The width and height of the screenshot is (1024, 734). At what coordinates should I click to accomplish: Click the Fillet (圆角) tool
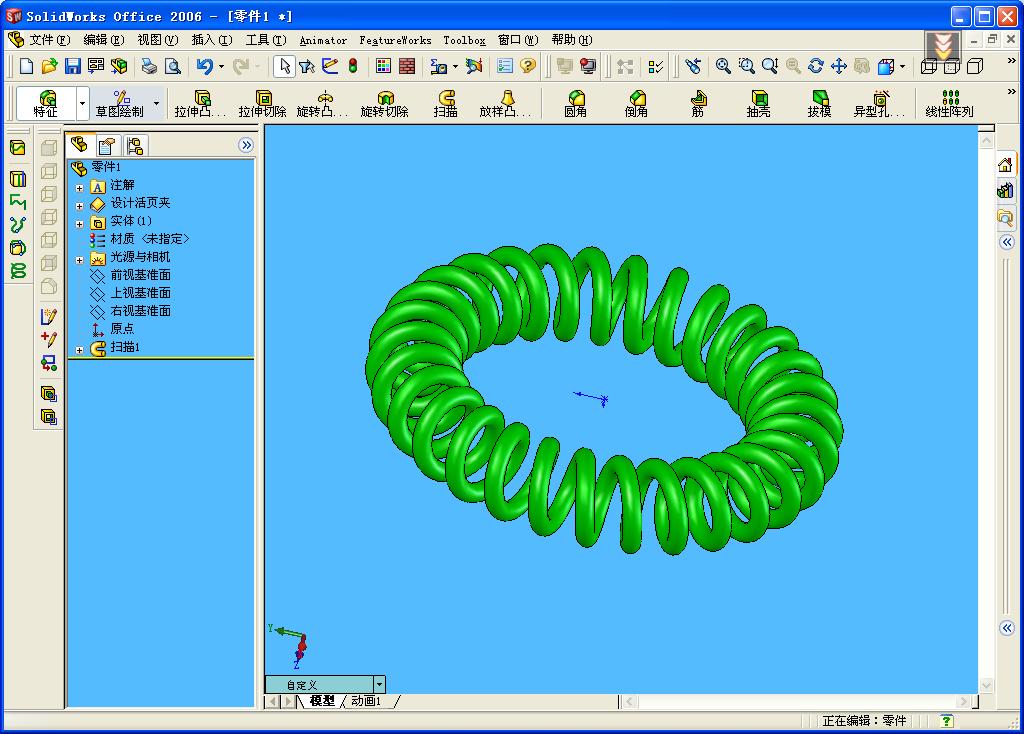[575, 104]
